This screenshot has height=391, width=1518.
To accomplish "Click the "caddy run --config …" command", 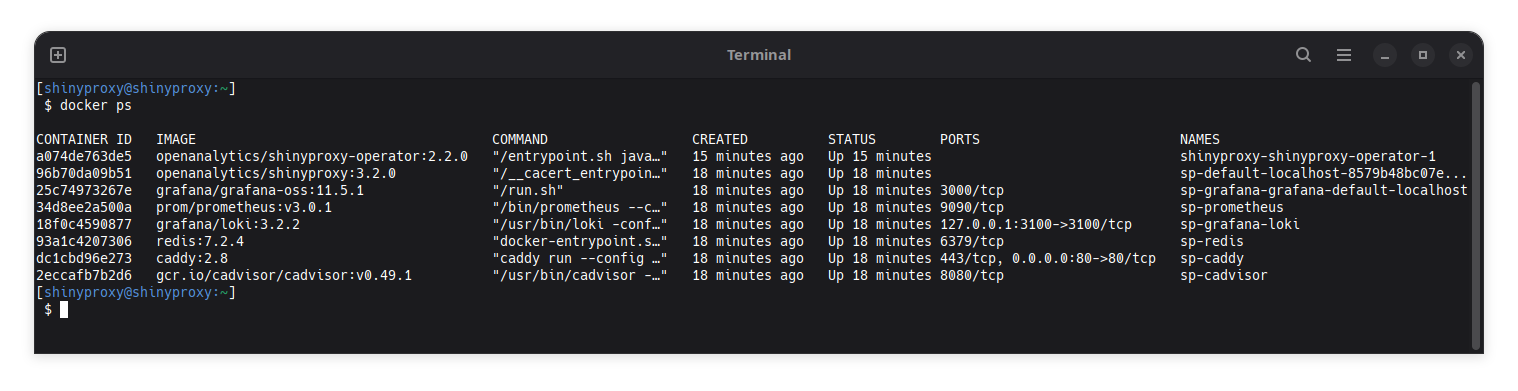I will tap(580, 258).
